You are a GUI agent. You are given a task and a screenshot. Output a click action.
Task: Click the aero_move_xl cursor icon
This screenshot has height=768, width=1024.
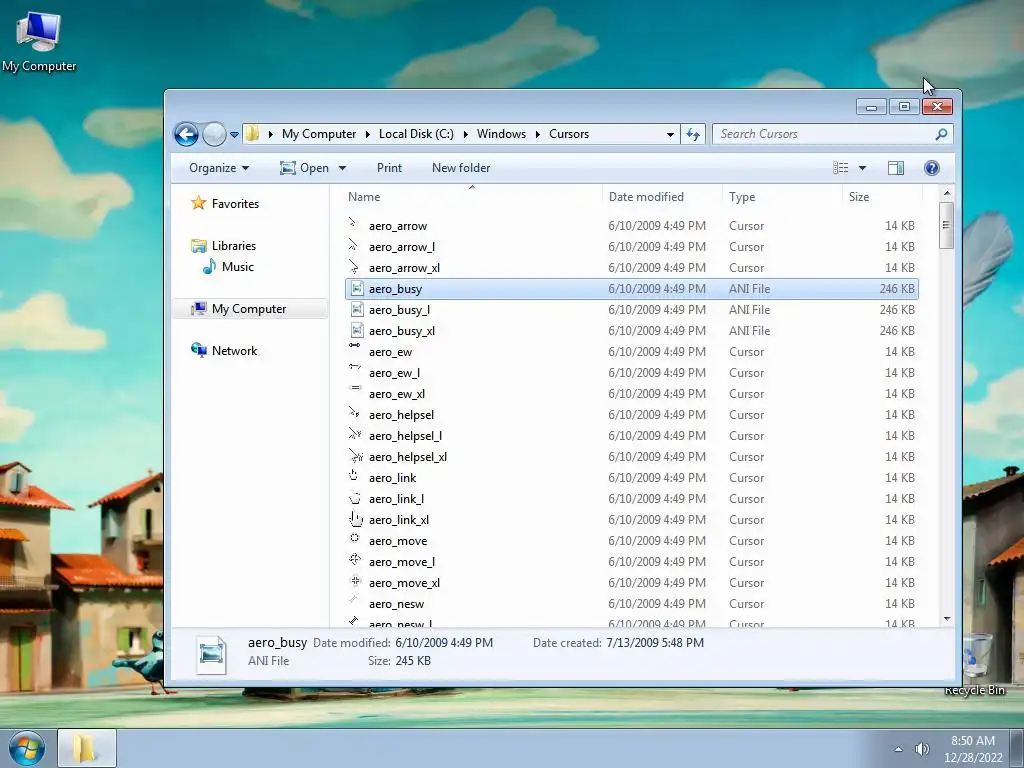(355, 581)
